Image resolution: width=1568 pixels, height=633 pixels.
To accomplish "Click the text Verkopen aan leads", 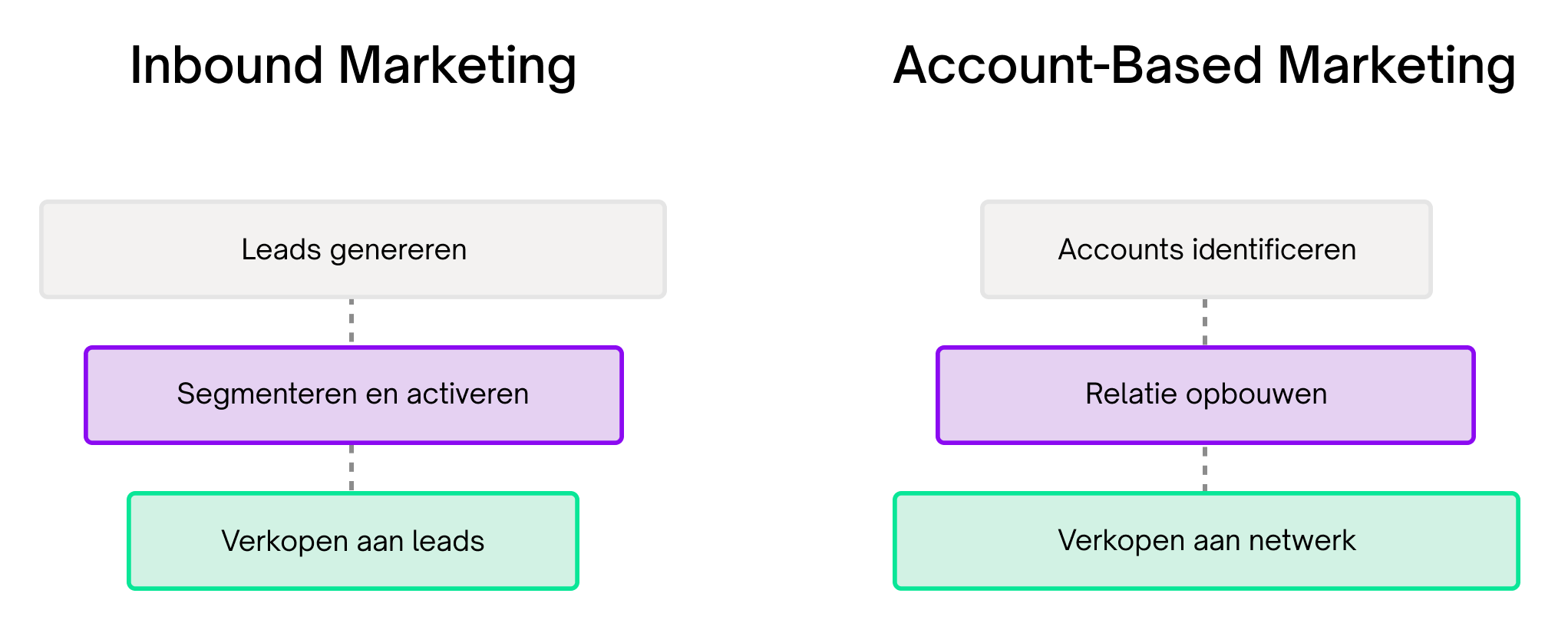I will coord(353,541).
